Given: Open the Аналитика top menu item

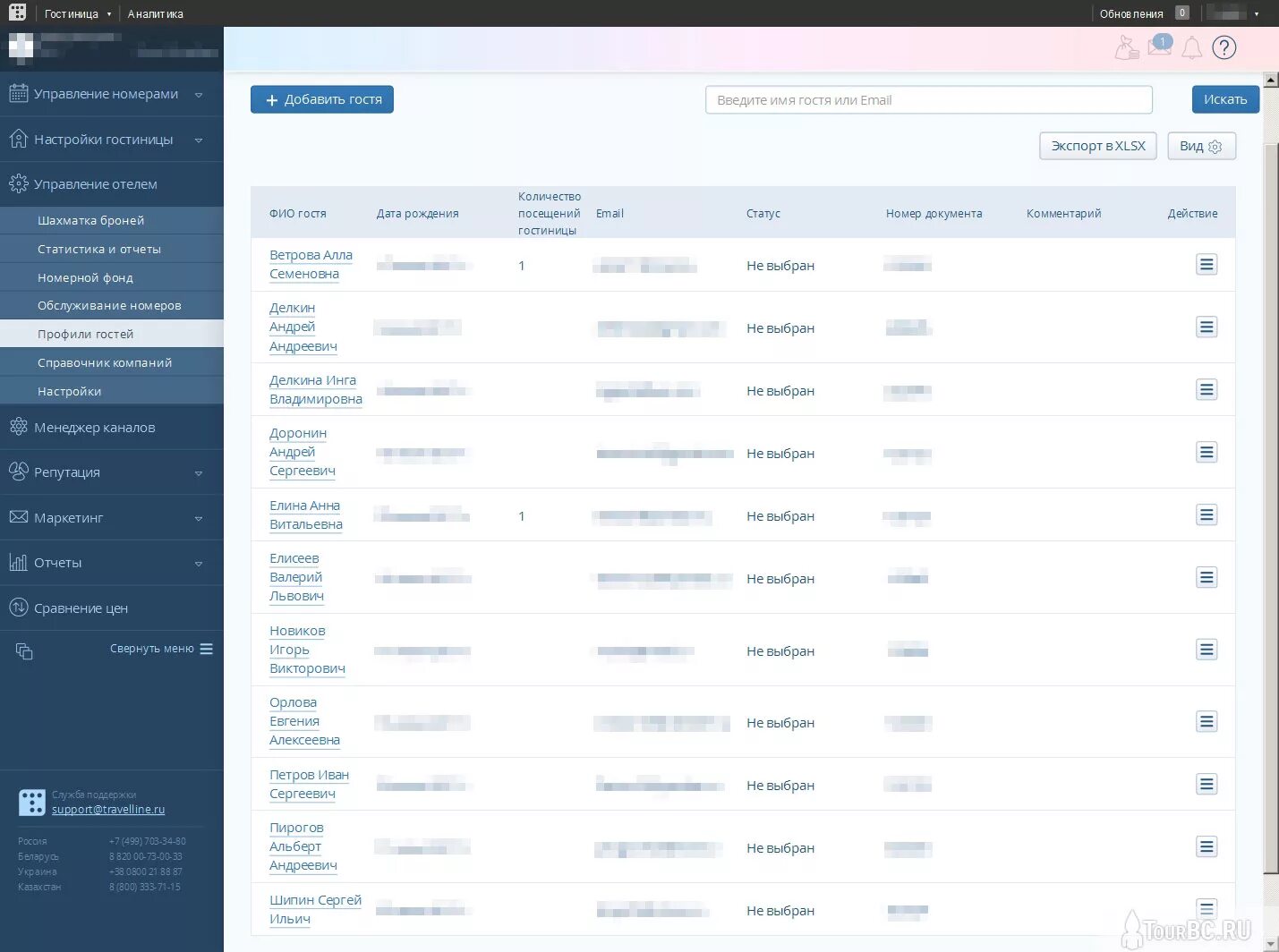Looking at the screenshot, I should point(155,13).
